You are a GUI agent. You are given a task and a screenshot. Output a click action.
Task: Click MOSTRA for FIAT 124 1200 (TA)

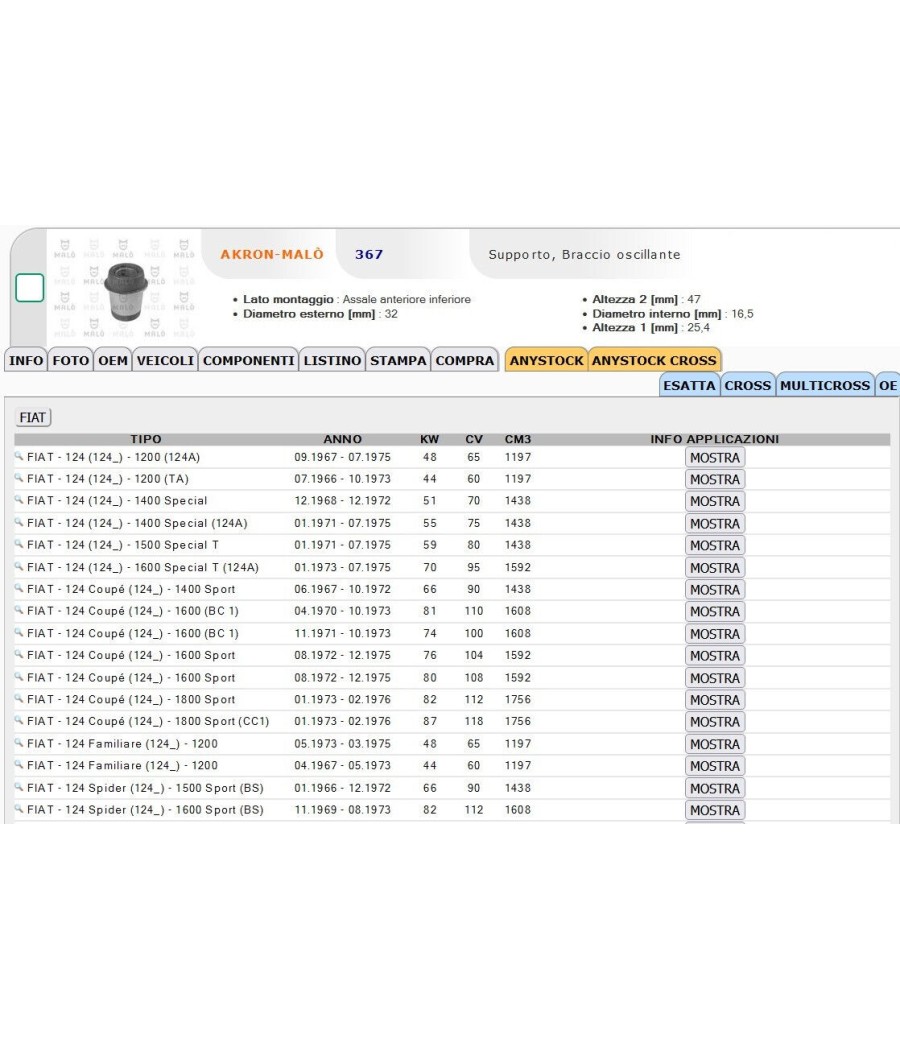pyautogui.click(x=715, y=479)
